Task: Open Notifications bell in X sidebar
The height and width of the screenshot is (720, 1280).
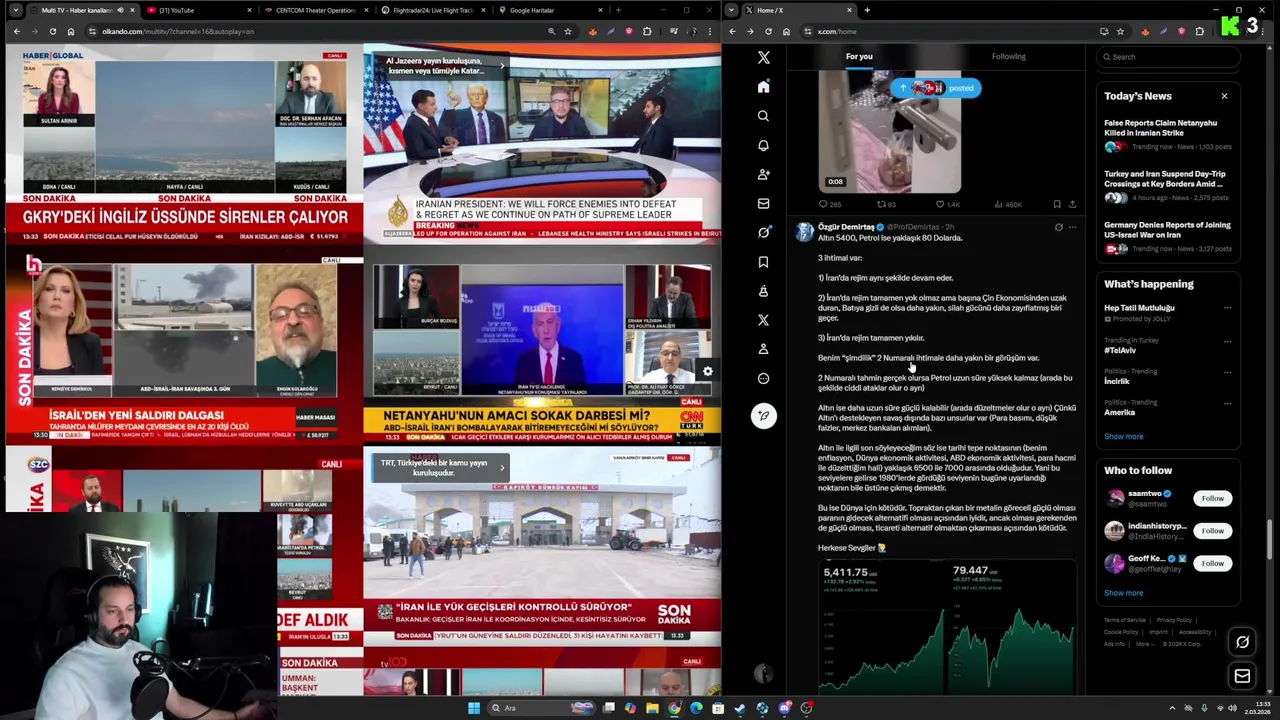Action: click(x=763, y=145)
